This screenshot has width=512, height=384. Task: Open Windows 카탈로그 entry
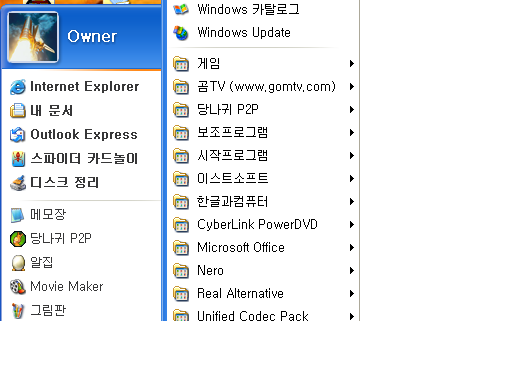(x=263, y=9)
